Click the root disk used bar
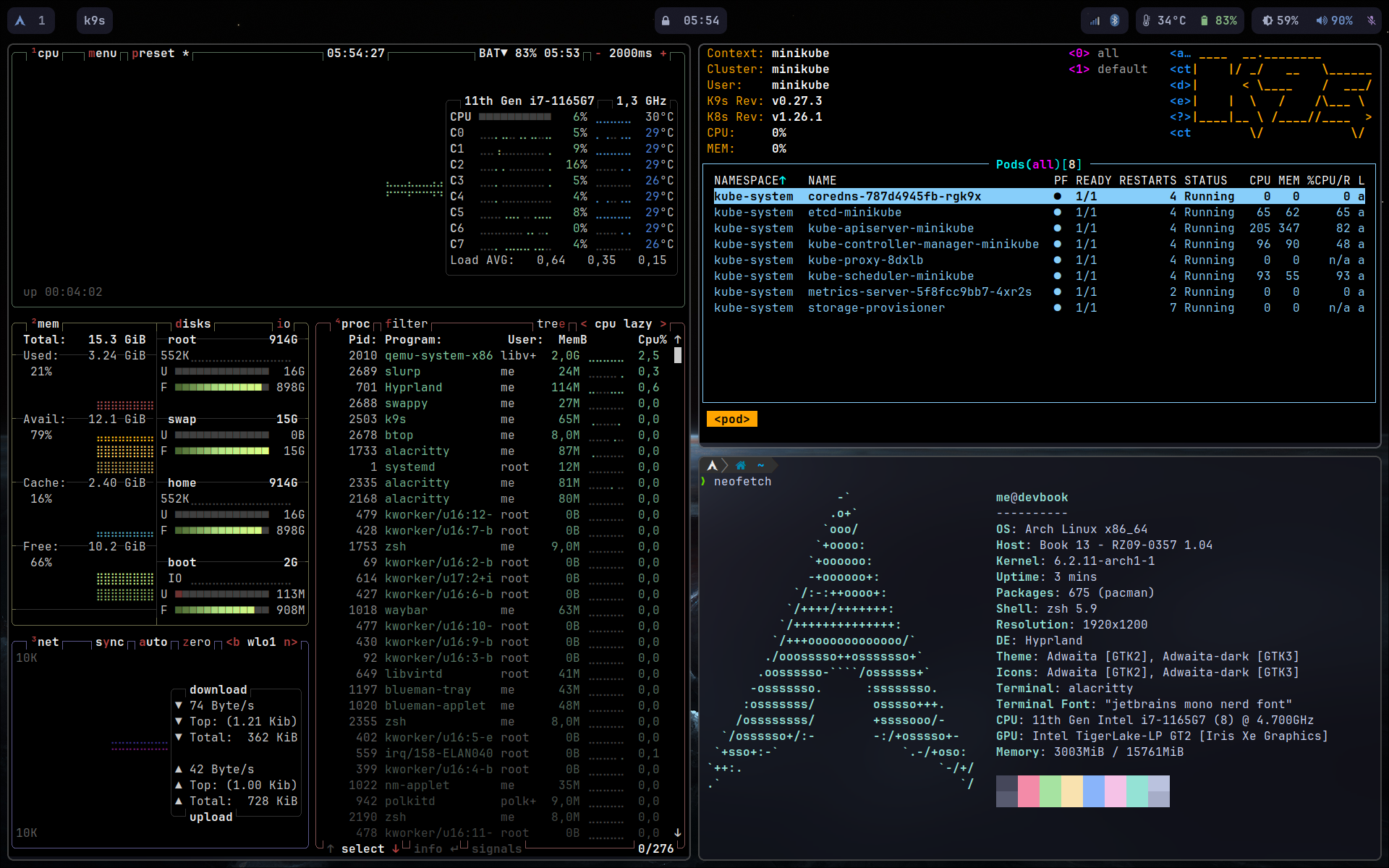Screen dimensions: 1389x868 221,372
